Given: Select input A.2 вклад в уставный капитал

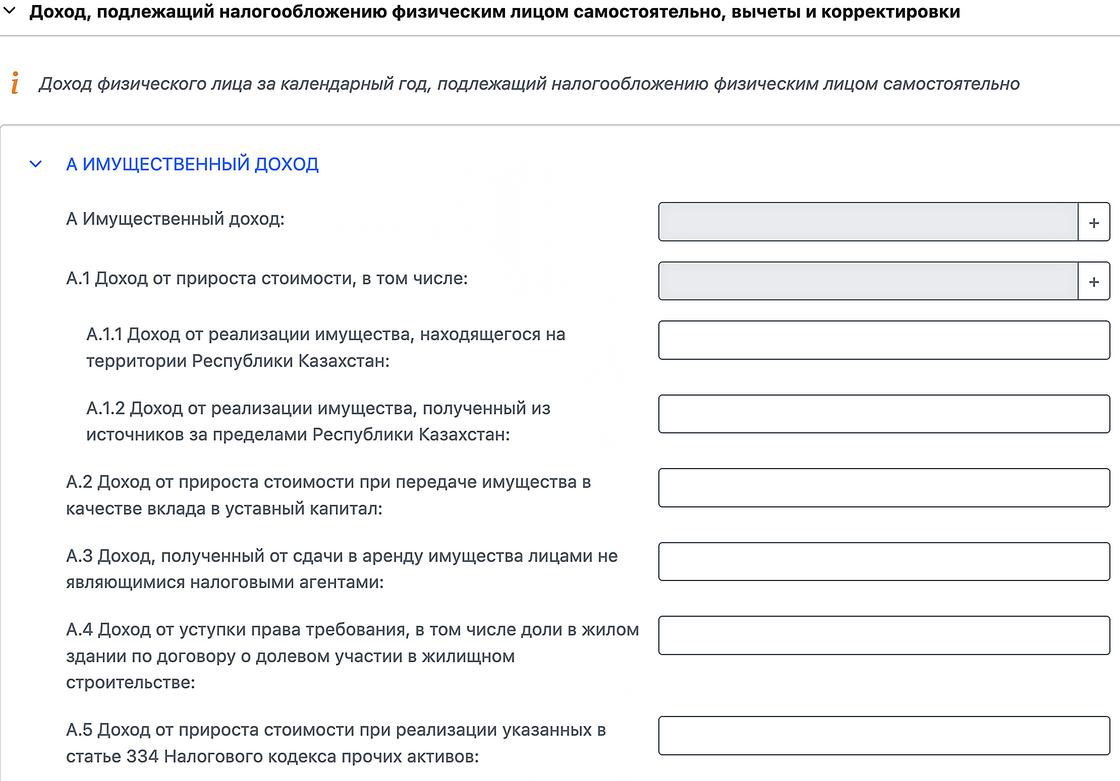Looking at the screenshot, I should tap(884, 487).
